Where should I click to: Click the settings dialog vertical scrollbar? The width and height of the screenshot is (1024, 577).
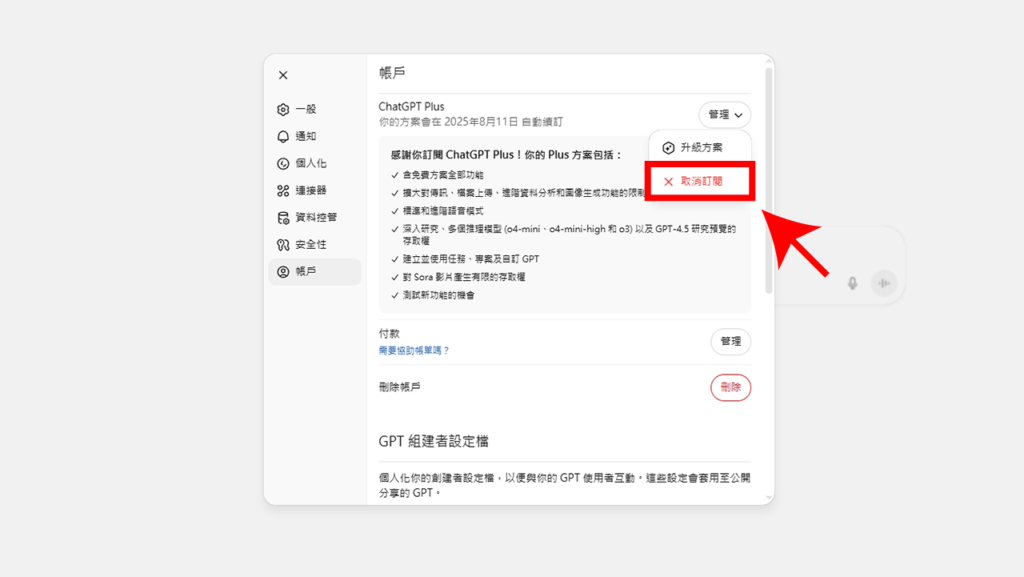click(x=769, y=179)
